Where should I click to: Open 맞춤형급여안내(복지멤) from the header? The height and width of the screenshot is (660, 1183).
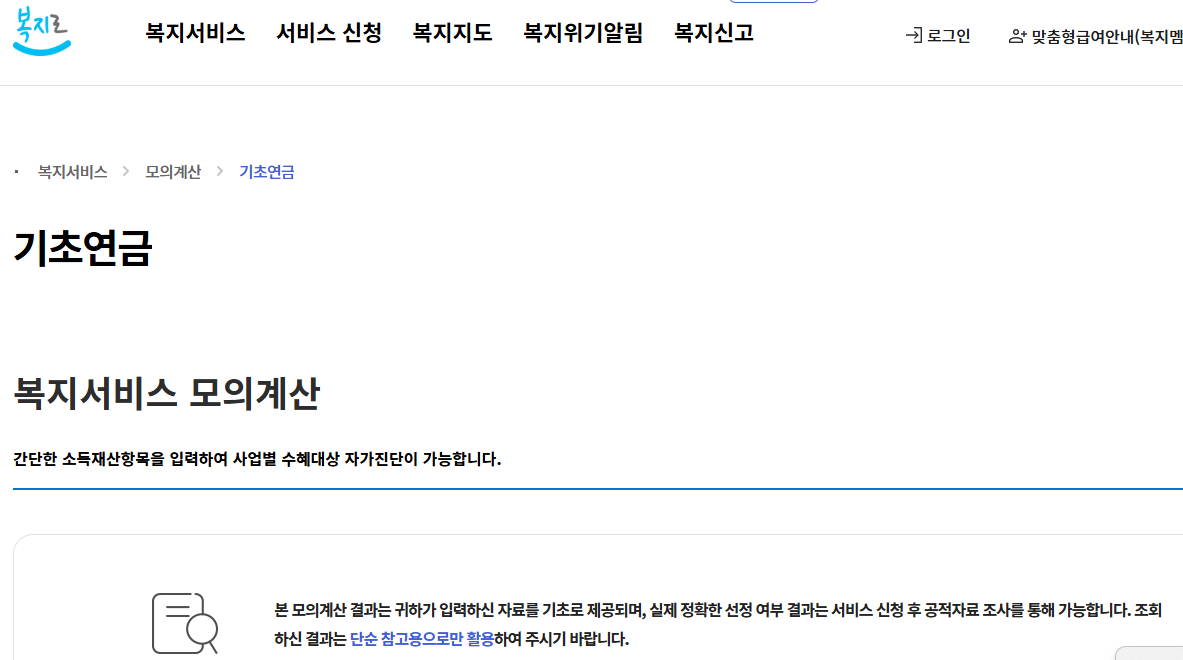pos(1105,34)
